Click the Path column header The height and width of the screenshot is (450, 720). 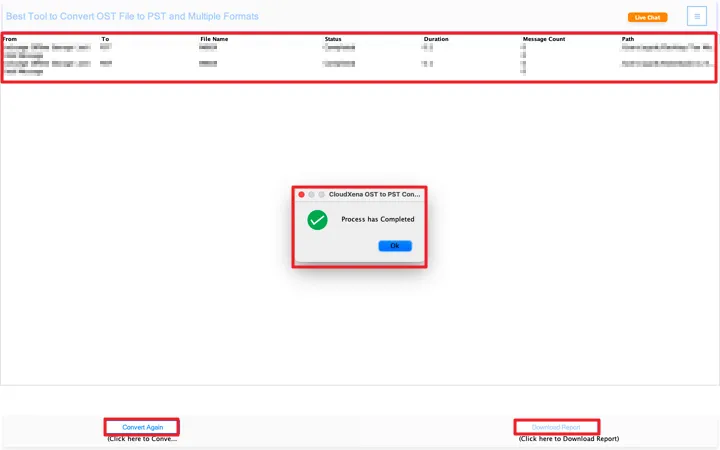tap(628, 39)
